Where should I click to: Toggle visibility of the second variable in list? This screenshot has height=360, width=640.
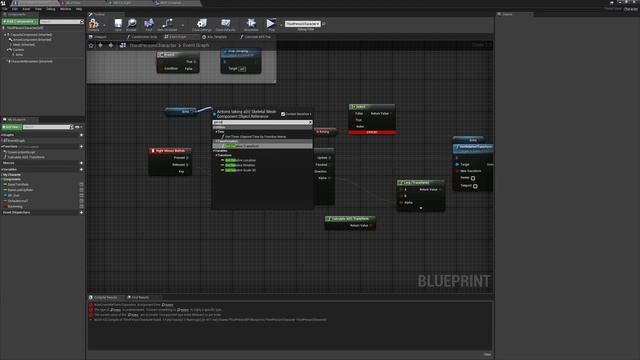click(x=82, y=190)
